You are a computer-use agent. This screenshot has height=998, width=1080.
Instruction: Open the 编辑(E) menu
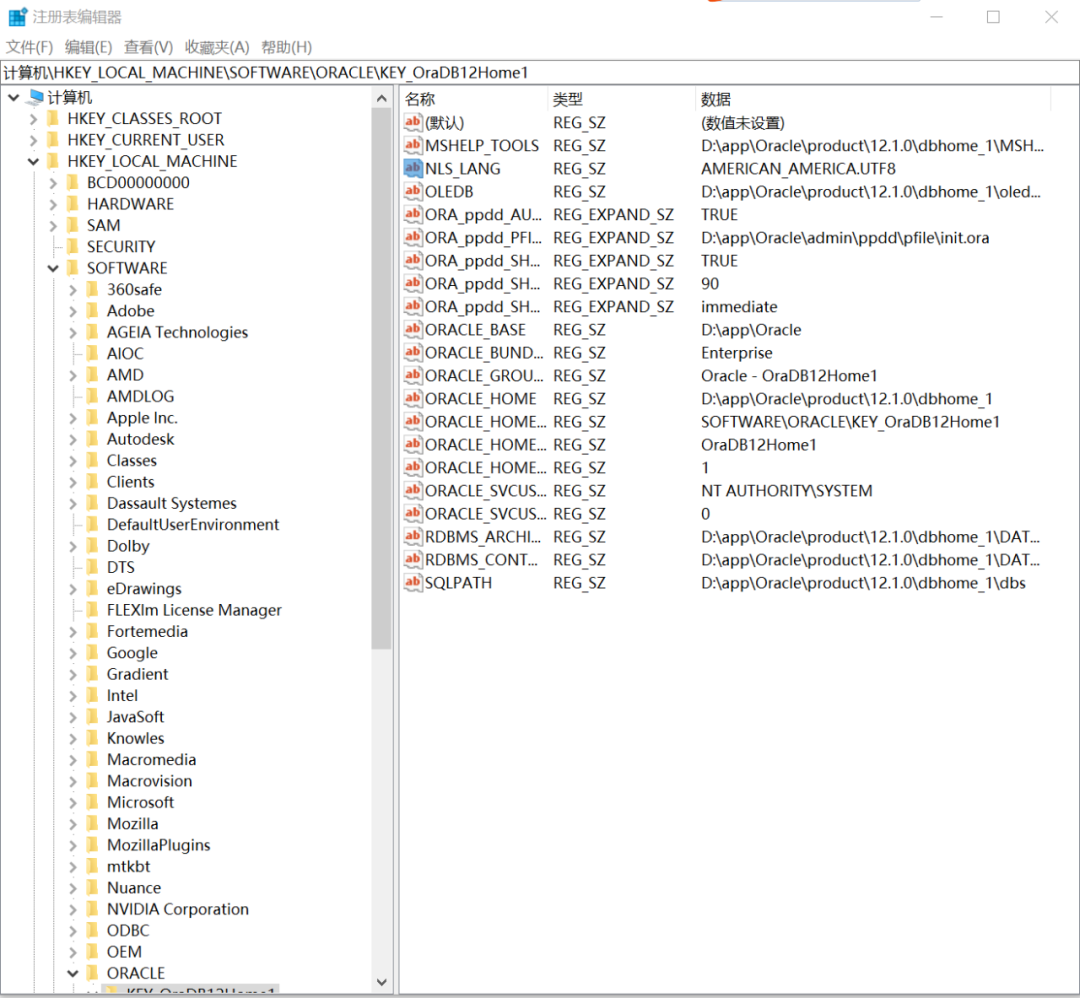point(88,47)
